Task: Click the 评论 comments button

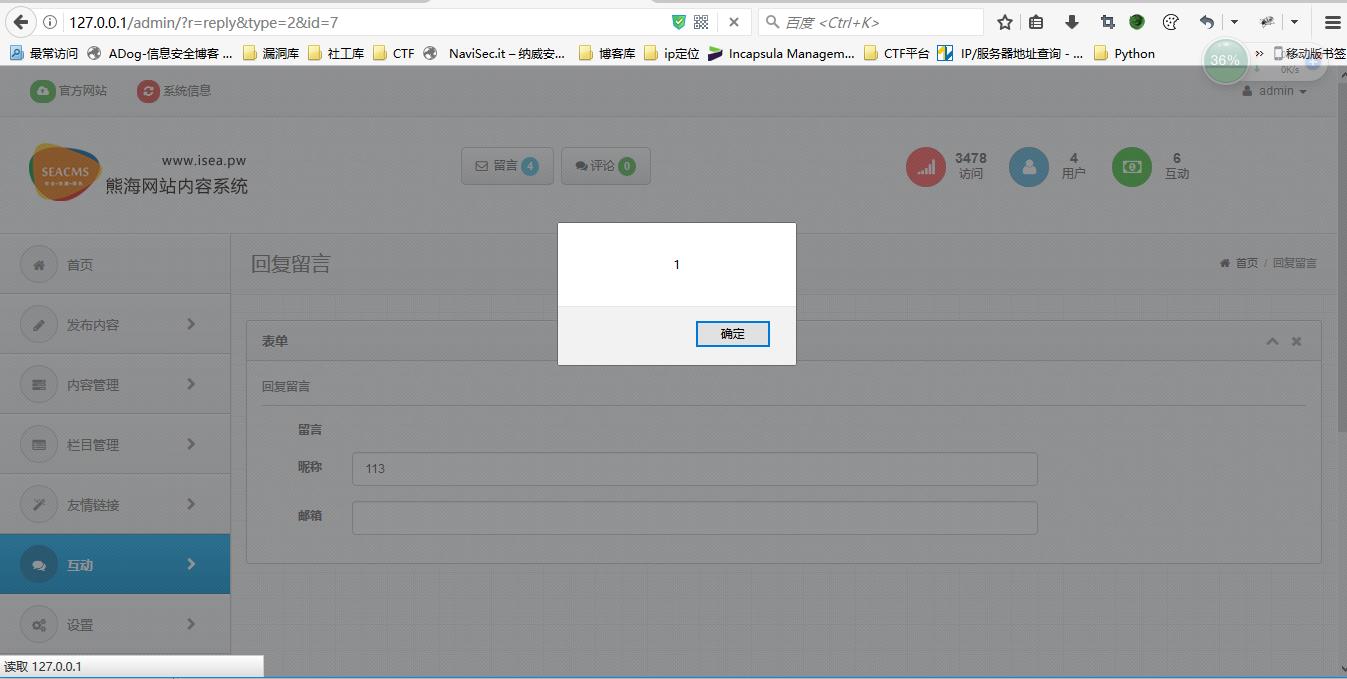Action: 606,166
